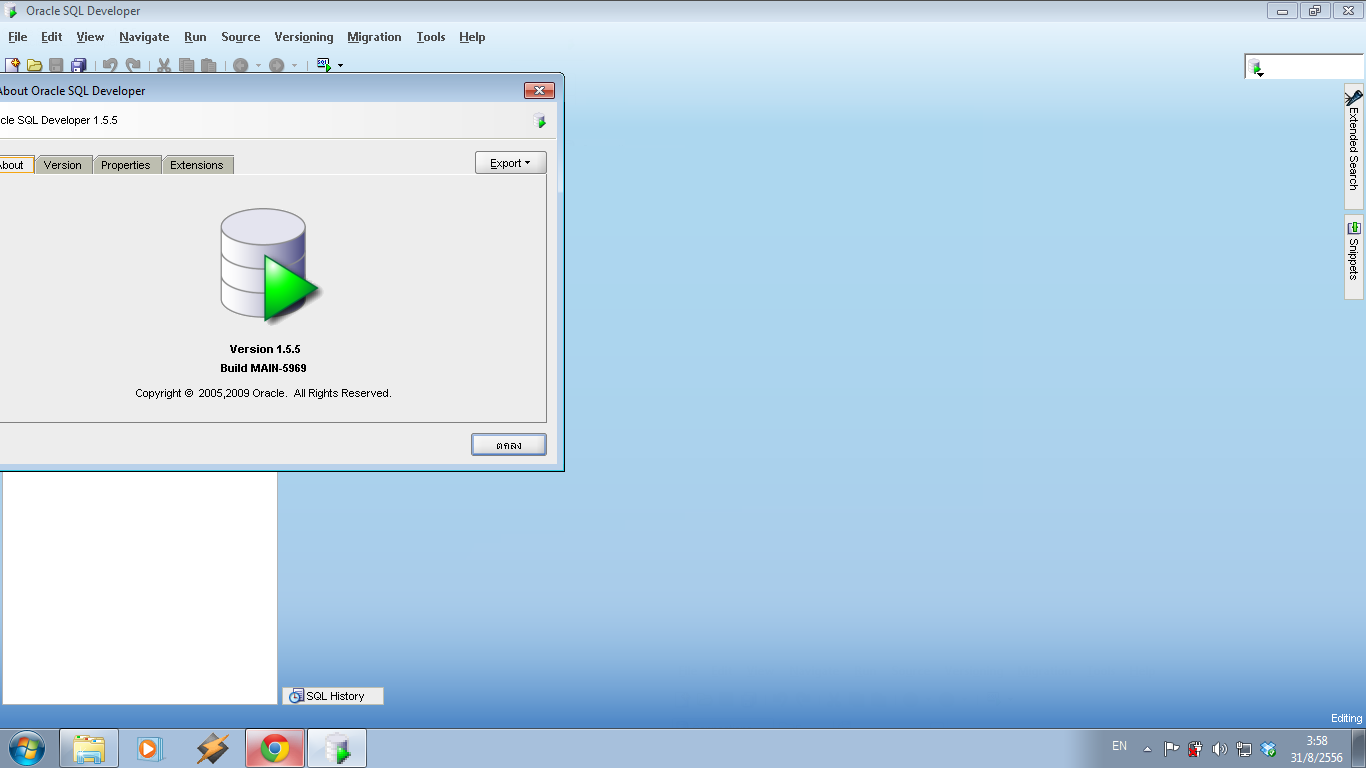Open Windows Explorer from the taskbar
Image resolution: width=1366 pixels, height=768 pixels.
coord(89,748)
